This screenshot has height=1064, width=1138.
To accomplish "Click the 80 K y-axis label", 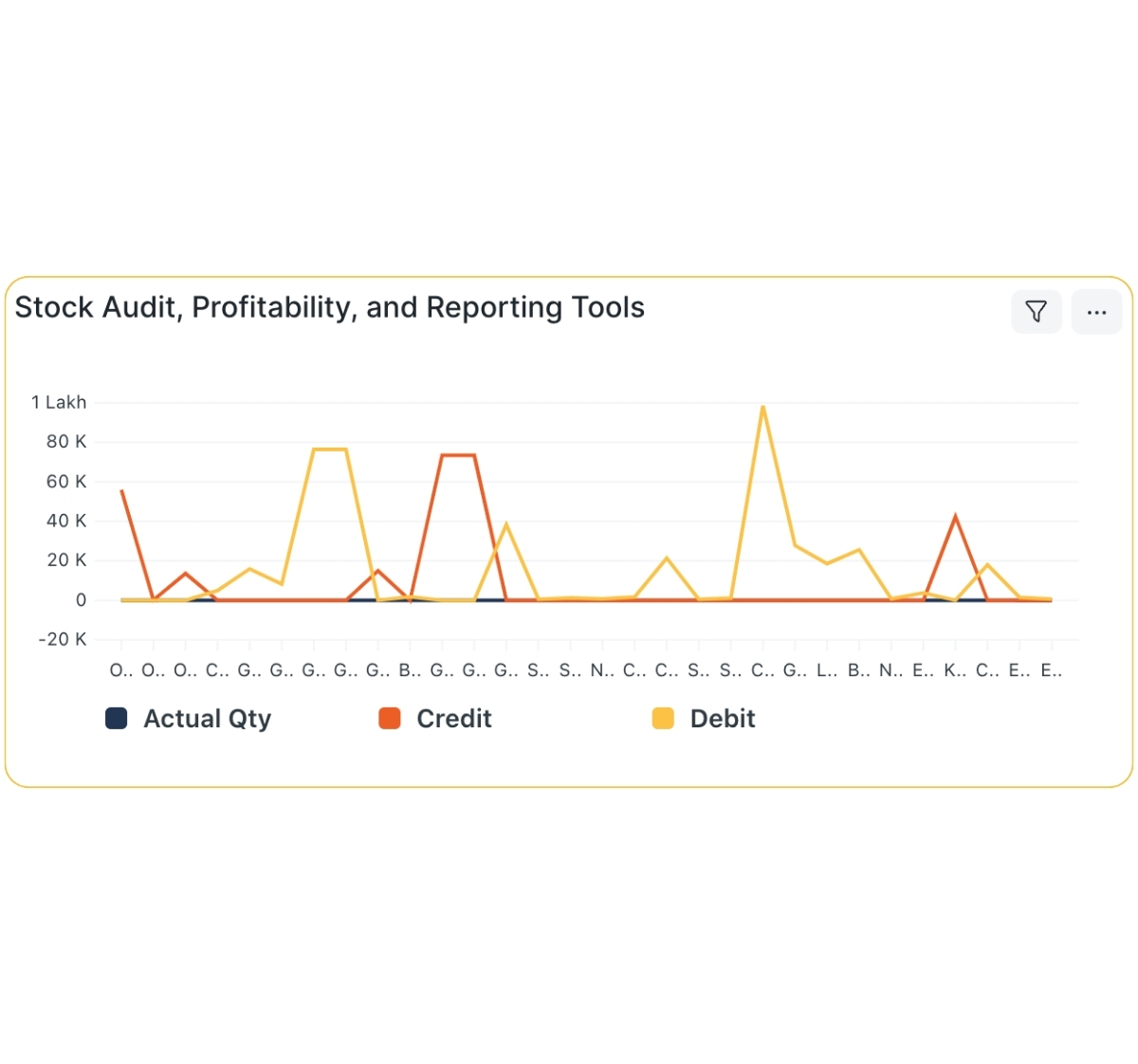I will (66, 442).
